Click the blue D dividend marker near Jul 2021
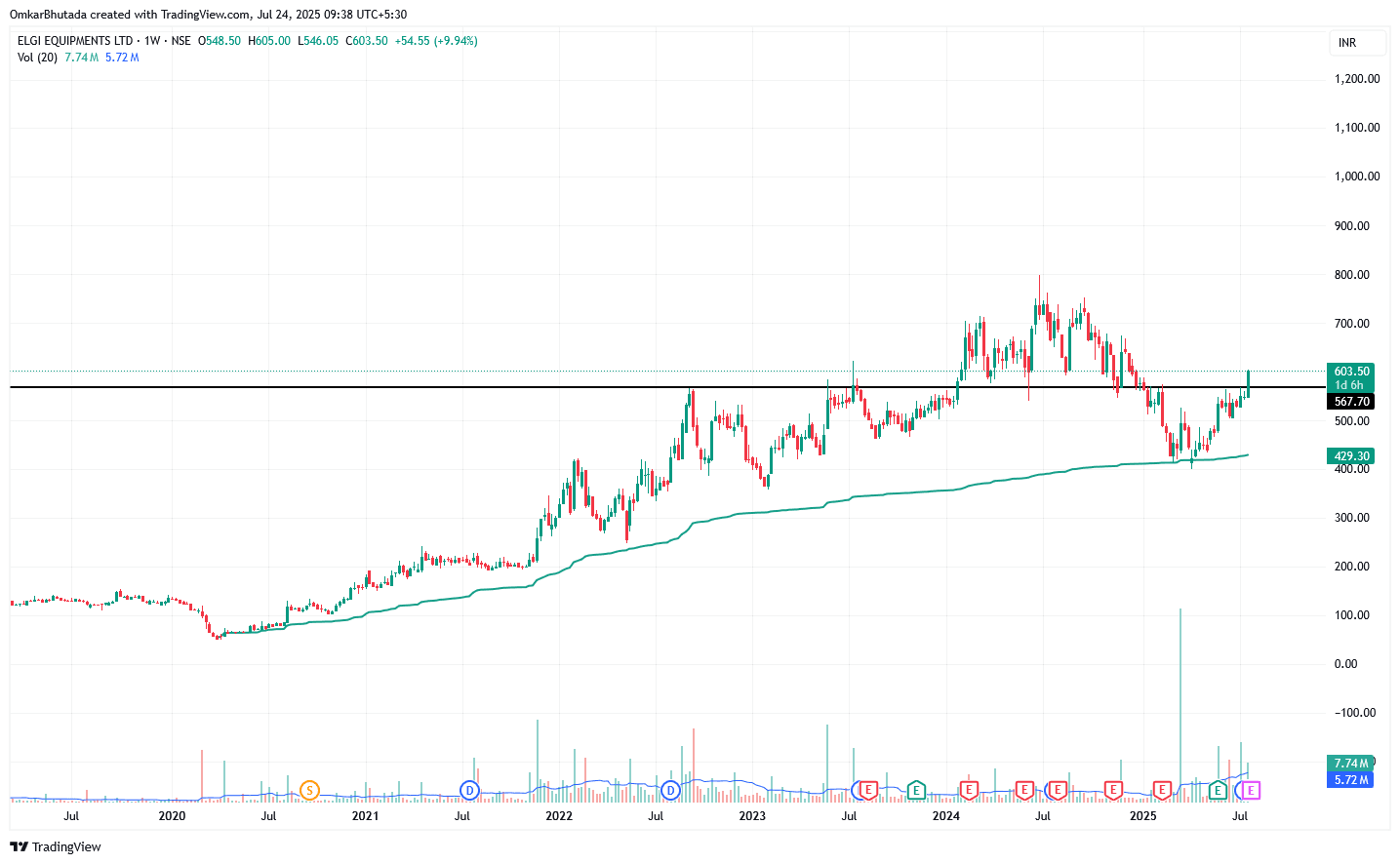The width and height of the screenshot is (1400, 864). click(469, 790)
